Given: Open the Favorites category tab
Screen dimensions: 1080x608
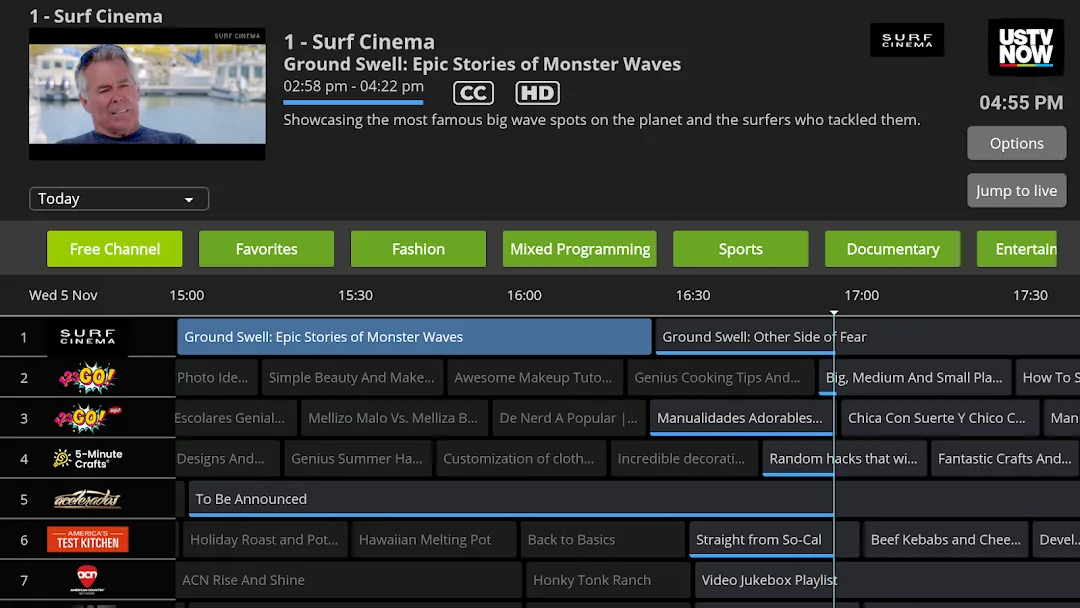Looking at the screenshot, I should 267,249.
